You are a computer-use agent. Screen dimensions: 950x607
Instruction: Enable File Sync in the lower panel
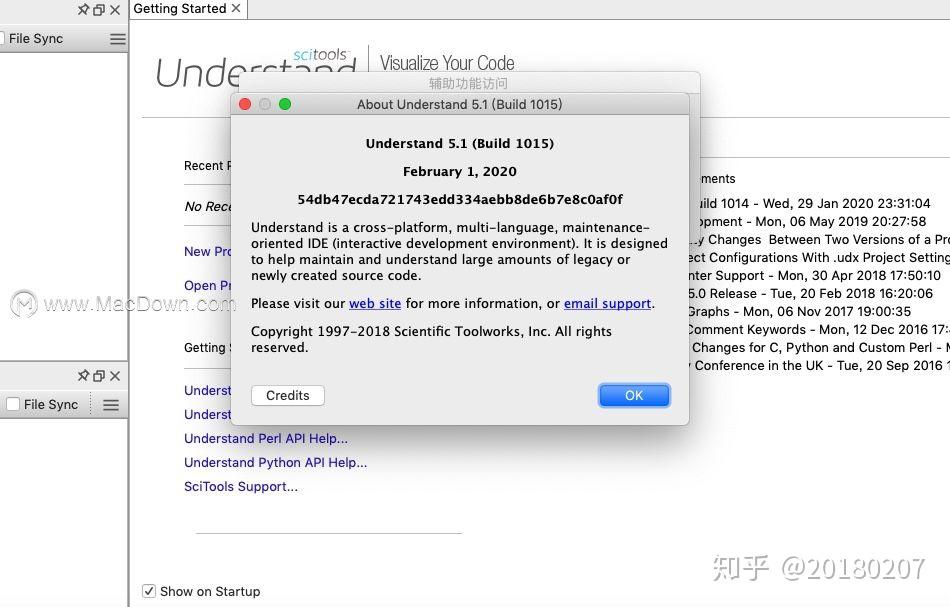(x=14, y=404)
